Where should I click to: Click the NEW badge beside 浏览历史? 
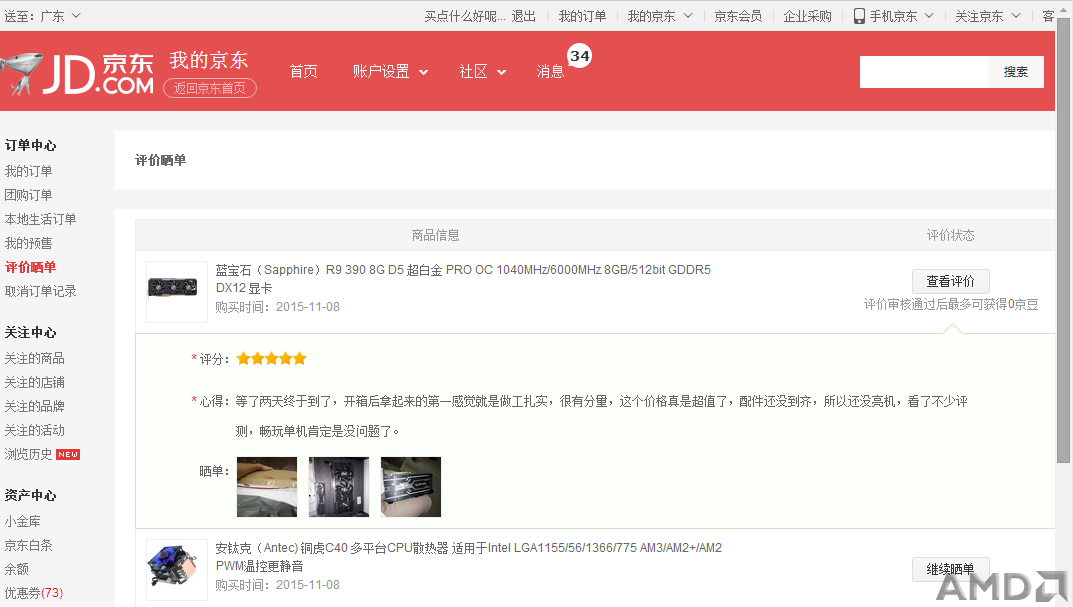pyautogui.click(x=68, y=454)
